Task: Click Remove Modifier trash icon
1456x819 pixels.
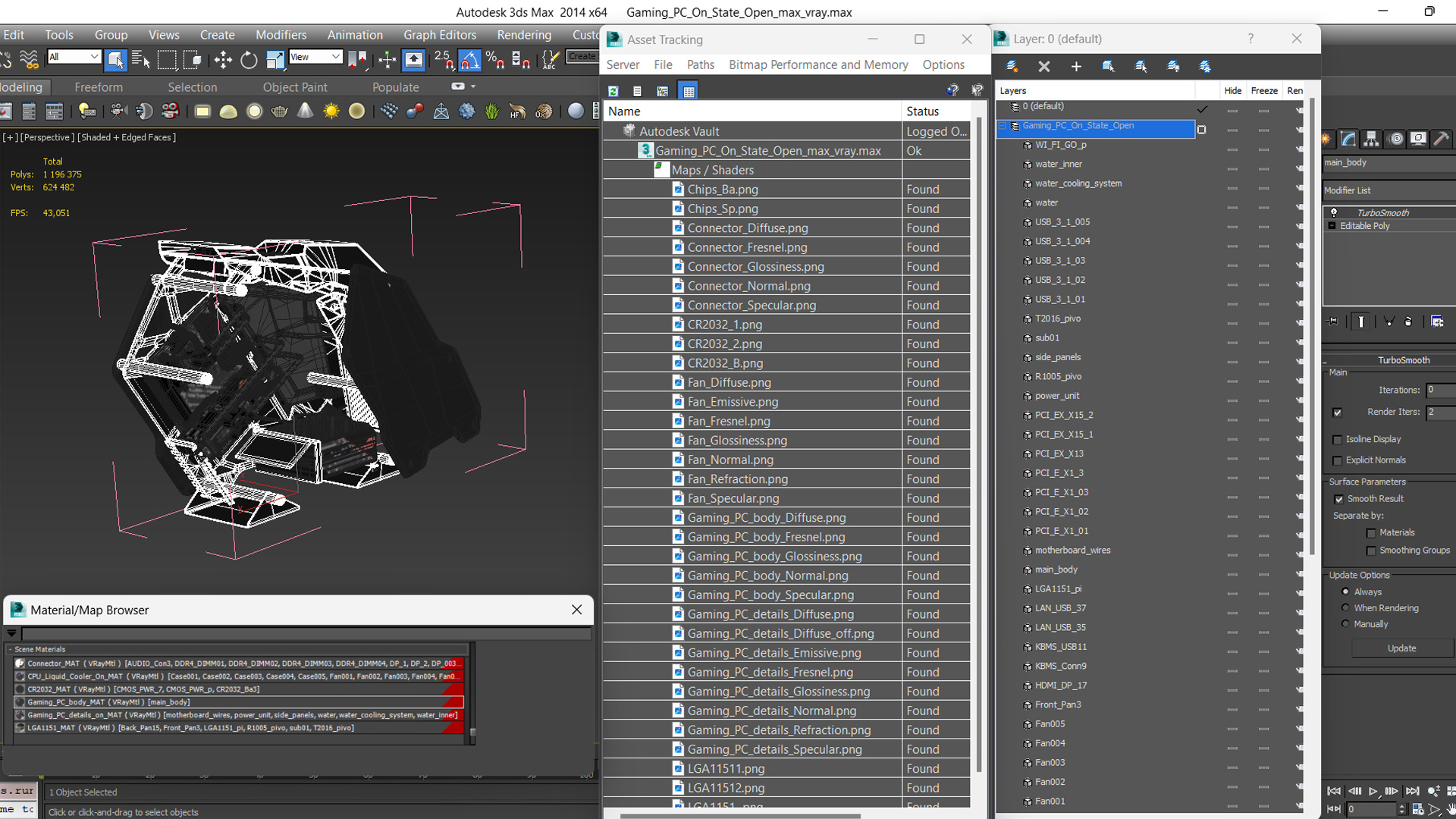Action: 1408,322
